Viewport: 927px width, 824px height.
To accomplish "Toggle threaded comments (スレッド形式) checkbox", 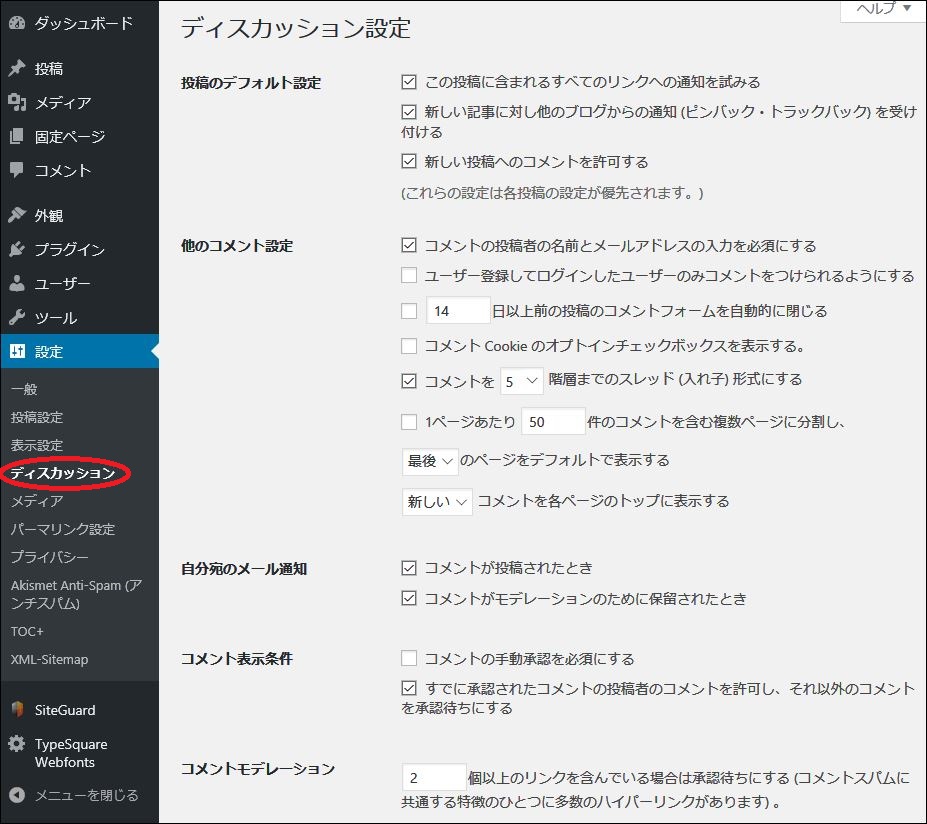I will (x=409, y=381).
